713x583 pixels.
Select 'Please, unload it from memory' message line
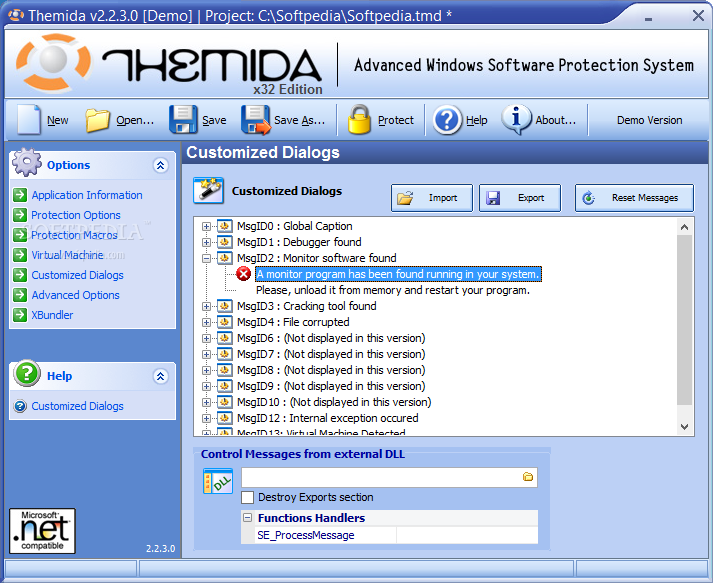click(x=393, y=290)
